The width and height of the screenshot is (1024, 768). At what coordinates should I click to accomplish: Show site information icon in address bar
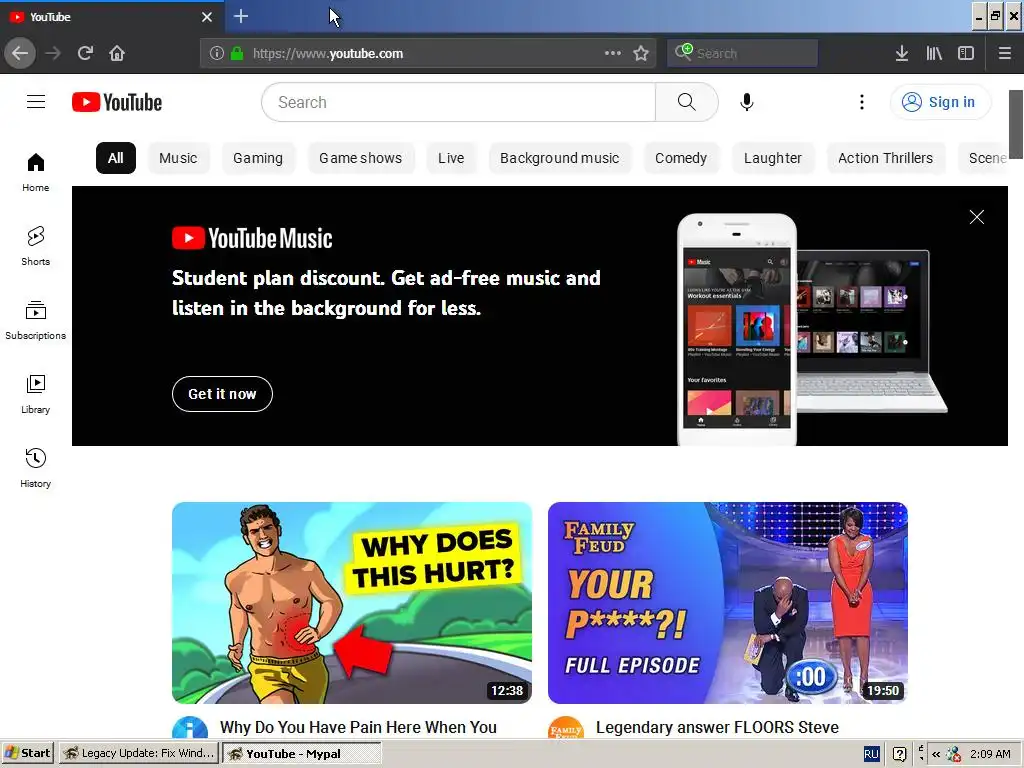point(217,54)
